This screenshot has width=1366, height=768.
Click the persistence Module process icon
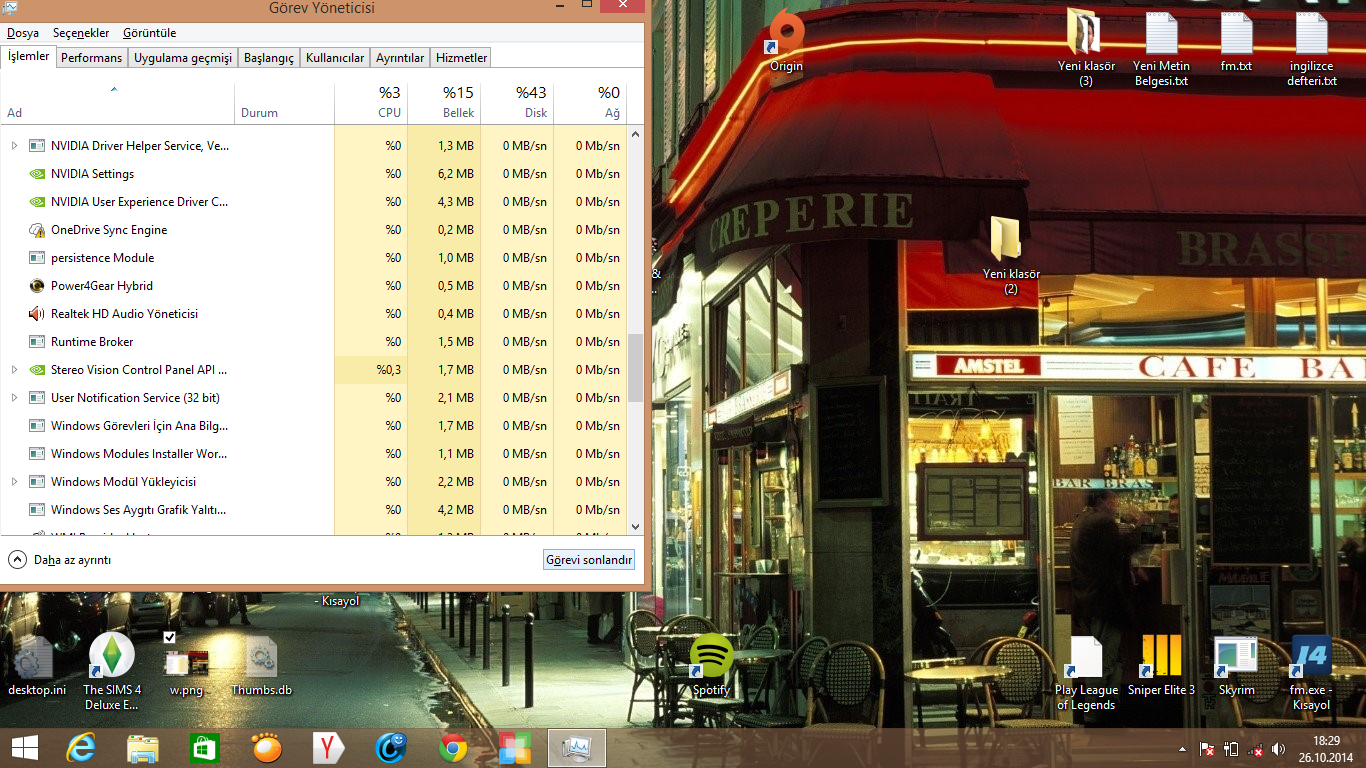coord(37,258)
